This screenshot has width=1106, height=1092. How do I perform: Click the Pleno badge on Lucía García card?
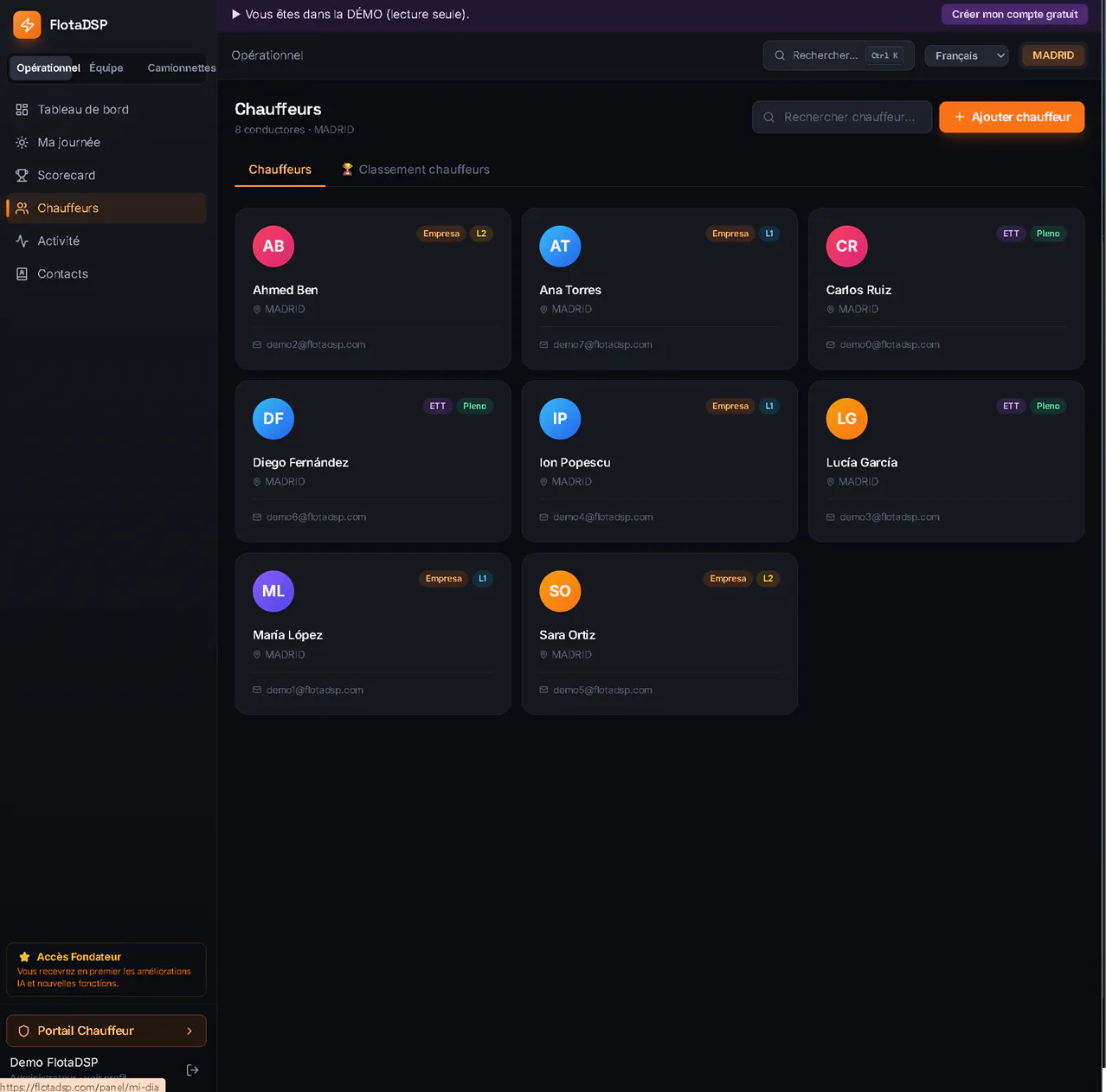click(x=1048, y=406)
